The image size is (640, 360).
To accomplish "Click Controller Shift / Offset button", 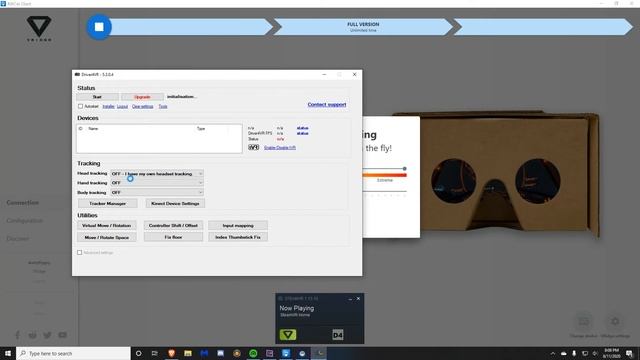I will 173,225.
